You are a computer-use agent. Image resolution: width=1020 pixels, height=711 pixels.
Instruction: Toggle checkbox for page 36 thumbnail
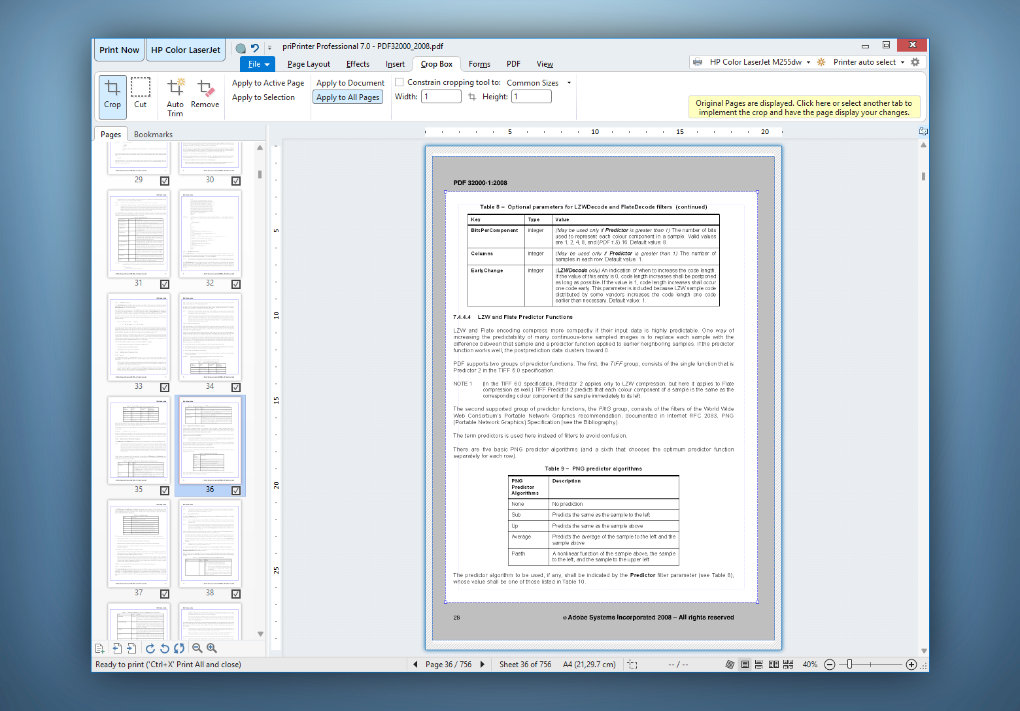tap(236, 490)
